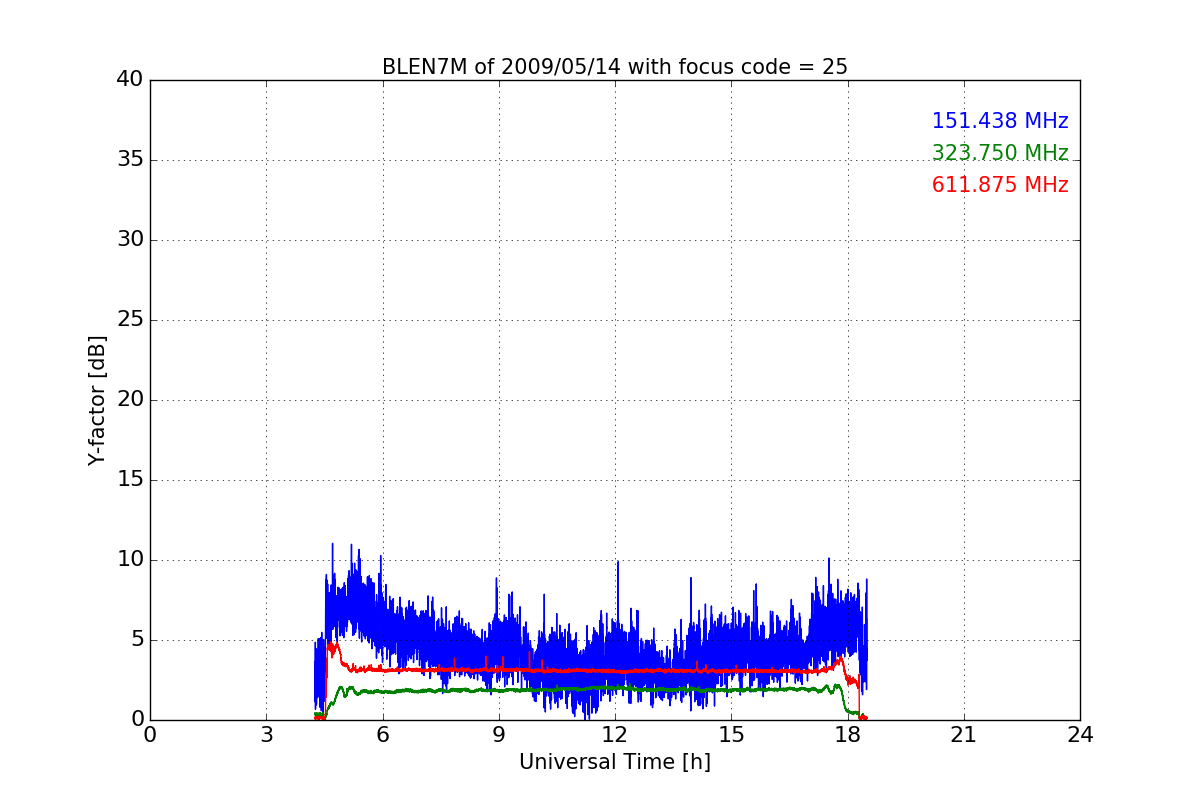The width and height of the screenshot is (1200, 800).
Task: Select the green legend label '323.750 MHz'
Action: click(x=1000, y=153)
